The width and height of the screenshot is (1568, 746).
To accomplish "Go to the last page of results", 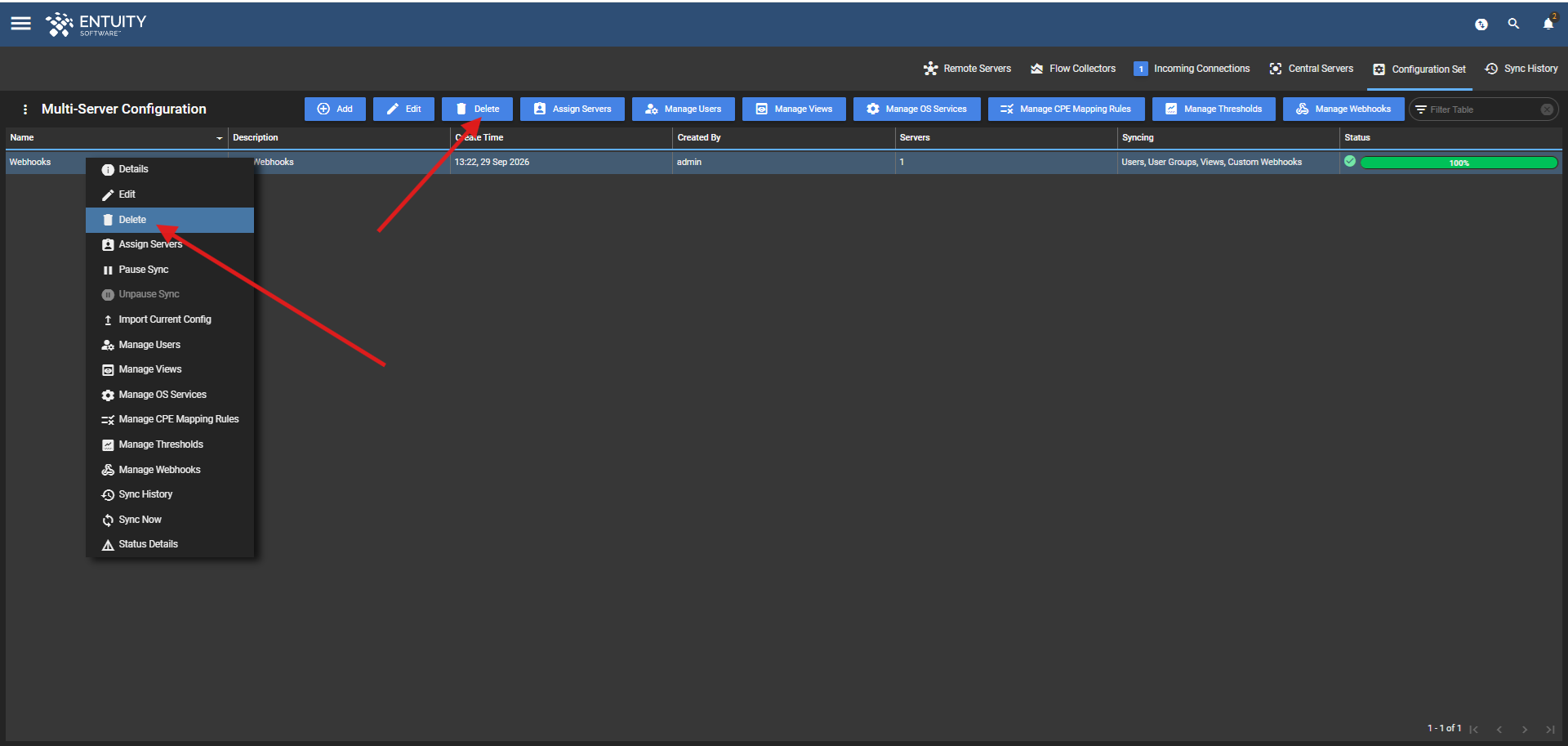I will [1550, 730].
